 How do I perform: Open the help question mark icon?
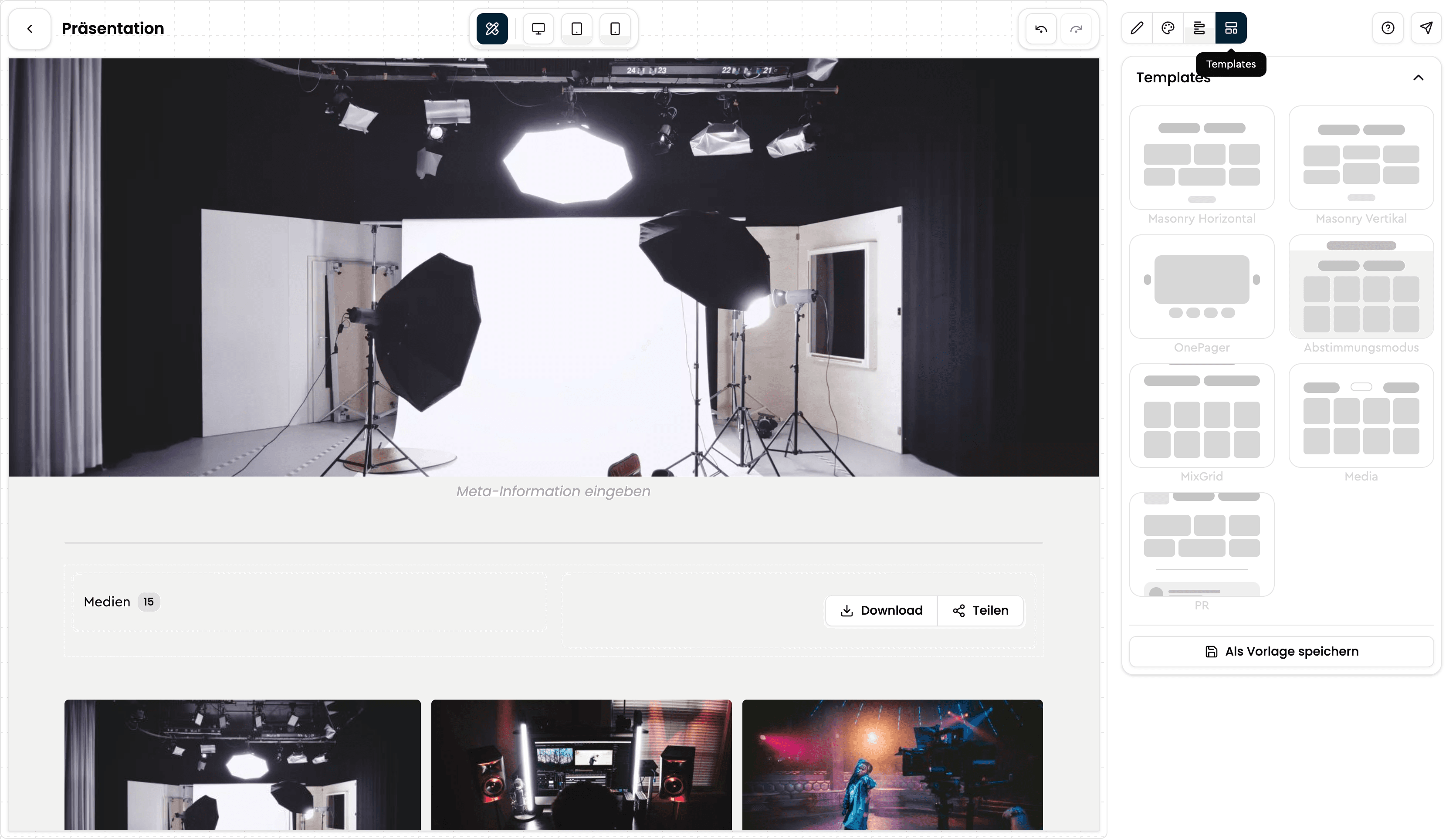point(1388,27)
